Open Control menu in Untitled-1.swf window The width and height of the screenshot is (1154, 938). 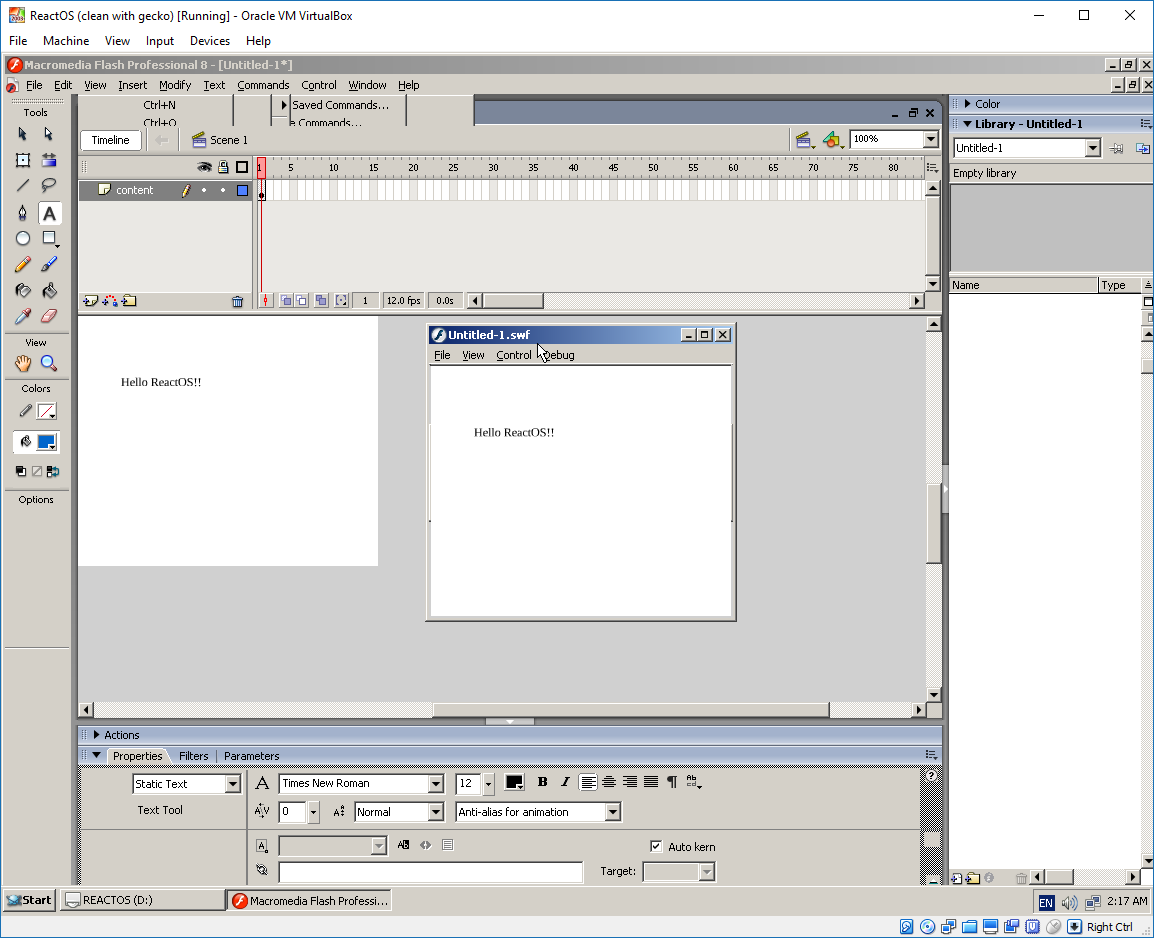tap(514, 355)
